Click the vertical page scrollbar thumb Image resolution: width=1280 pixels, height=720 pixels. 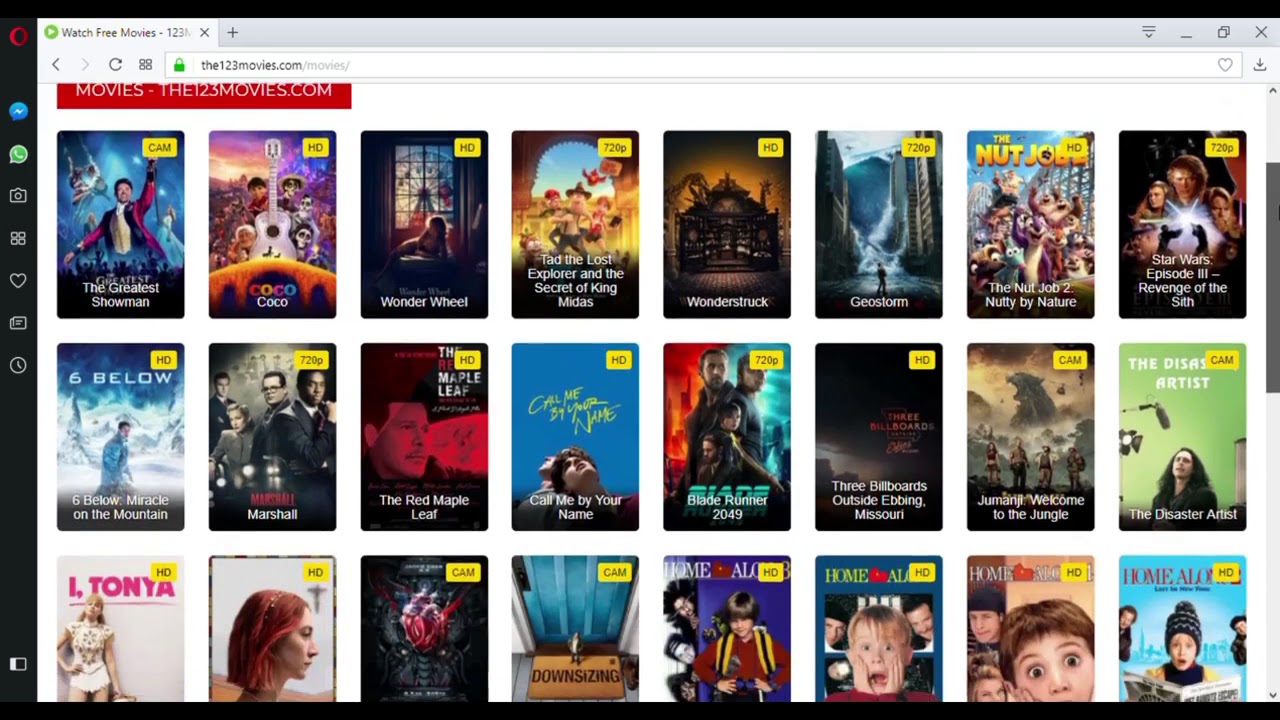coord(1272,277)
